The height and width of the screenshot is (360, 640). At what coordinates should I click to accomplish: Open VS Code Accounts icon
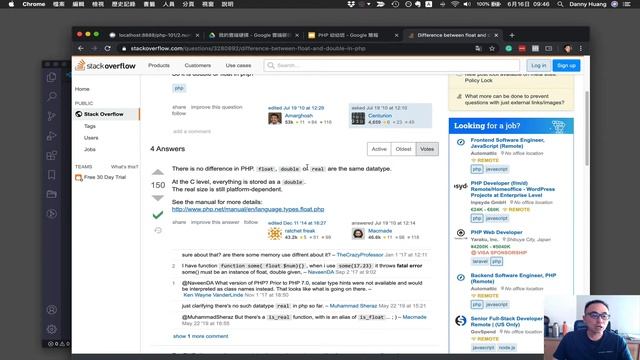click(x=51, y=310)
